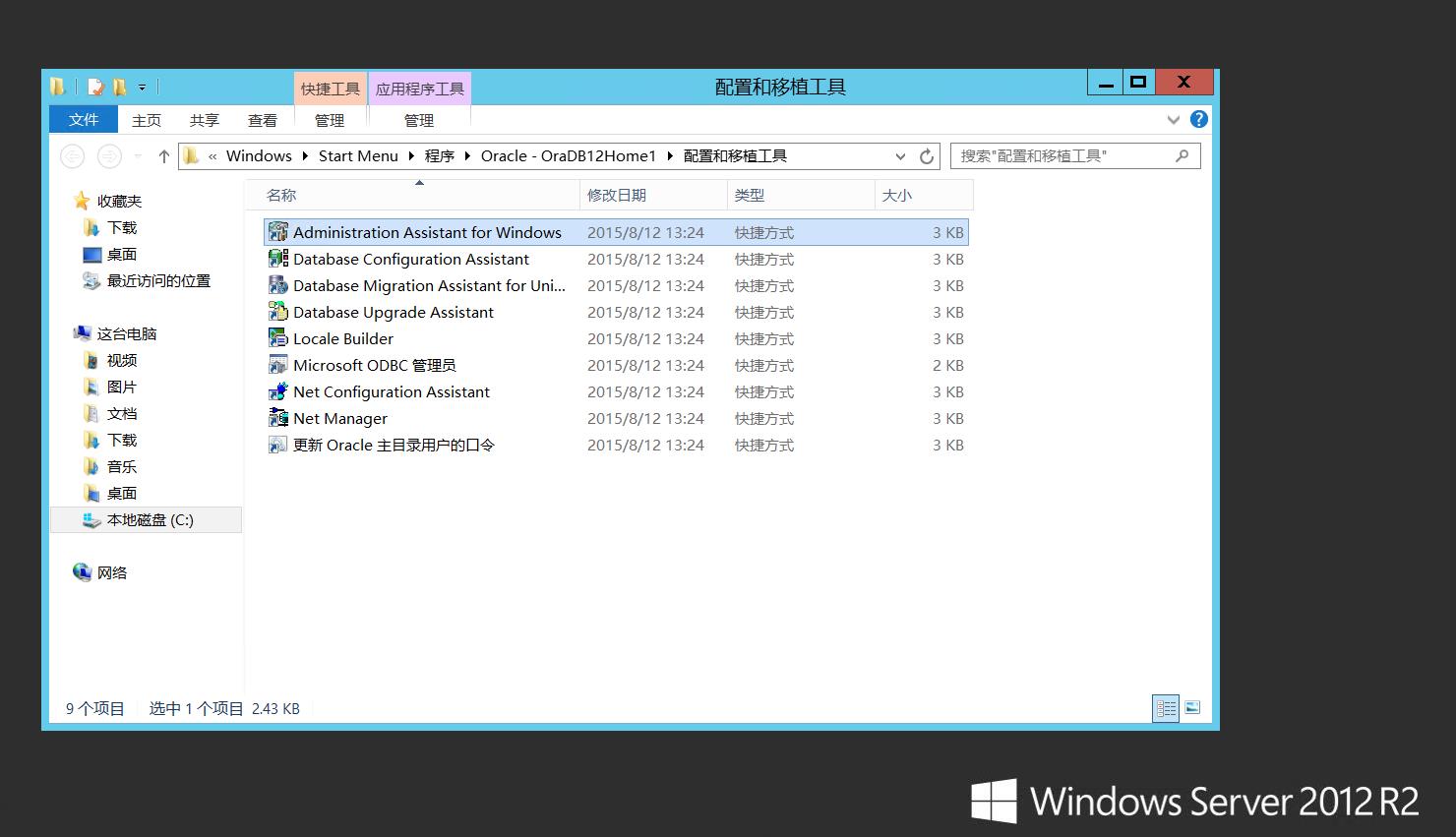
Task: Expand breadcrumb arrow after Oracle - OraDB12Home1
Action: [x=670, y=155]
